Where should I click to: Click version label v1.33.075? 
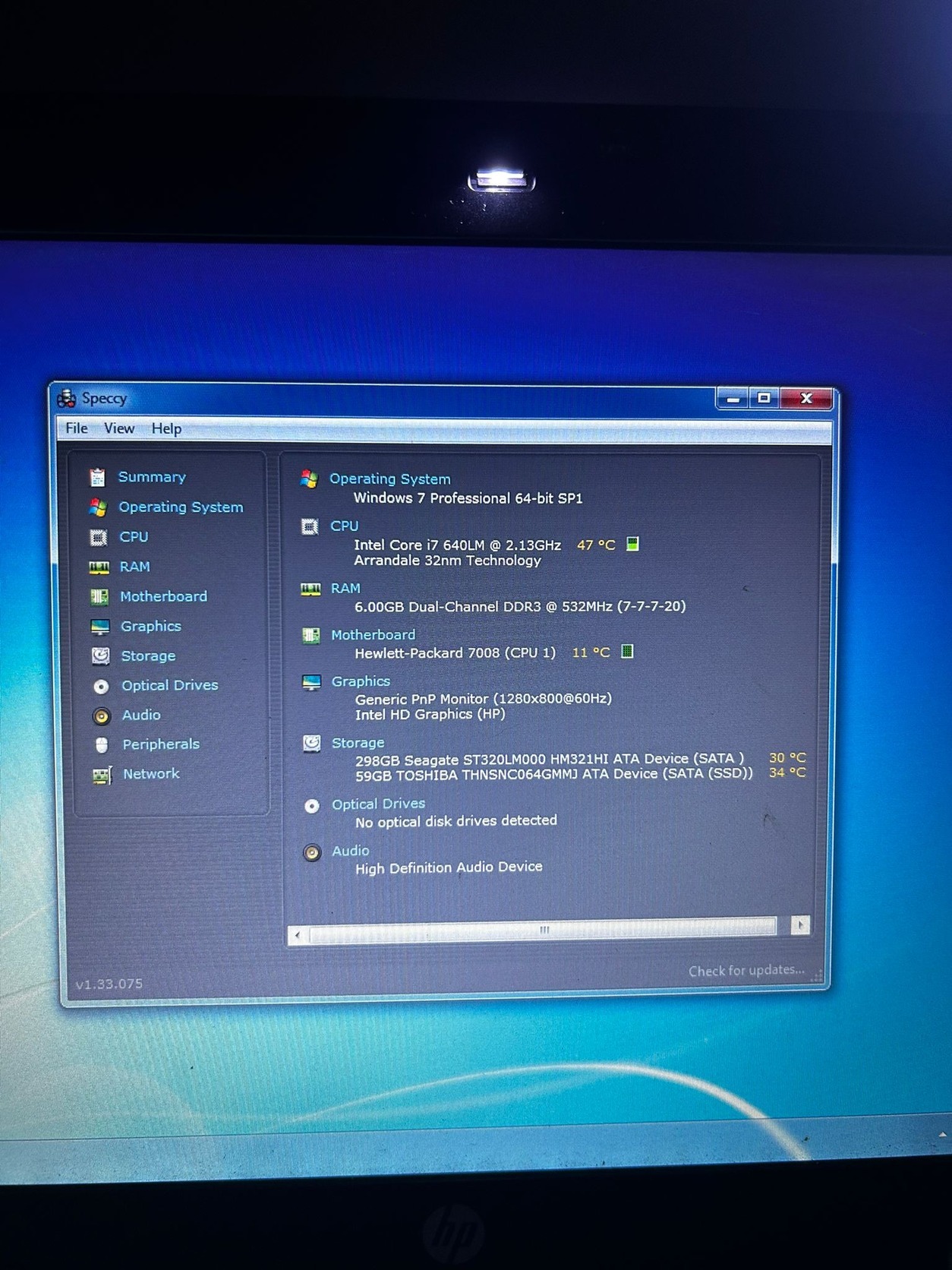tap(109, 984)
